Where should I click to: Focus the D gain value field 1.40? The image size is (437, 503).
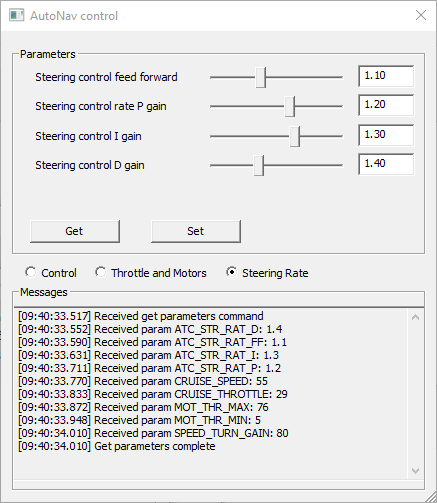click(x=386, y=164)
